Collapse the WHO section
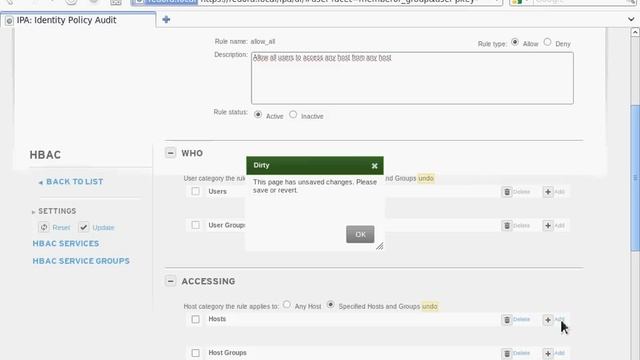This screenshot has height=360, width=640. pyautogui.click(x=171, y=153)
